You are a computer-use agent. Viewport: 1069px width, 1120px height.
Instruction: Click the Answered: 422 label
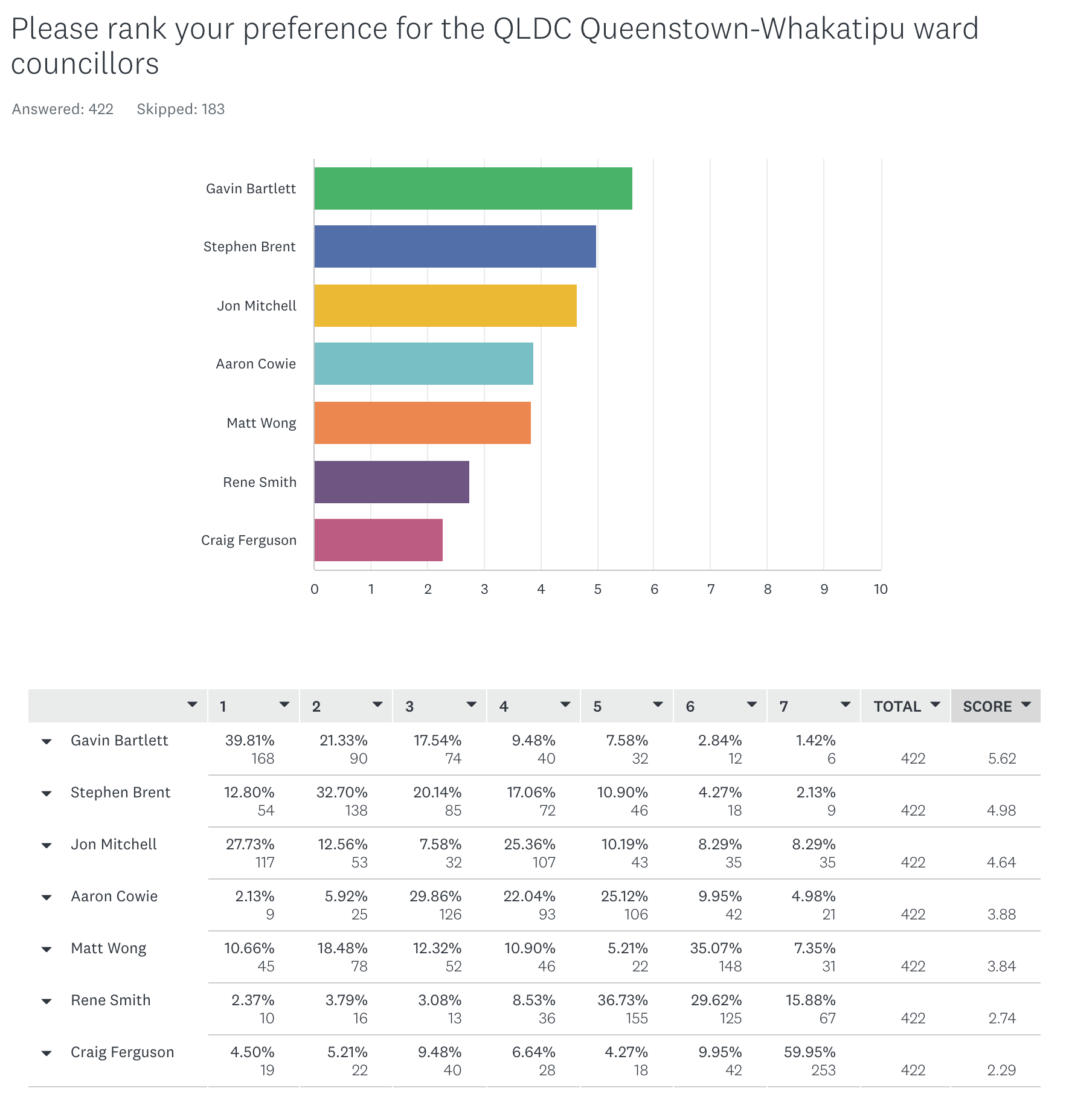click(63, 109)
